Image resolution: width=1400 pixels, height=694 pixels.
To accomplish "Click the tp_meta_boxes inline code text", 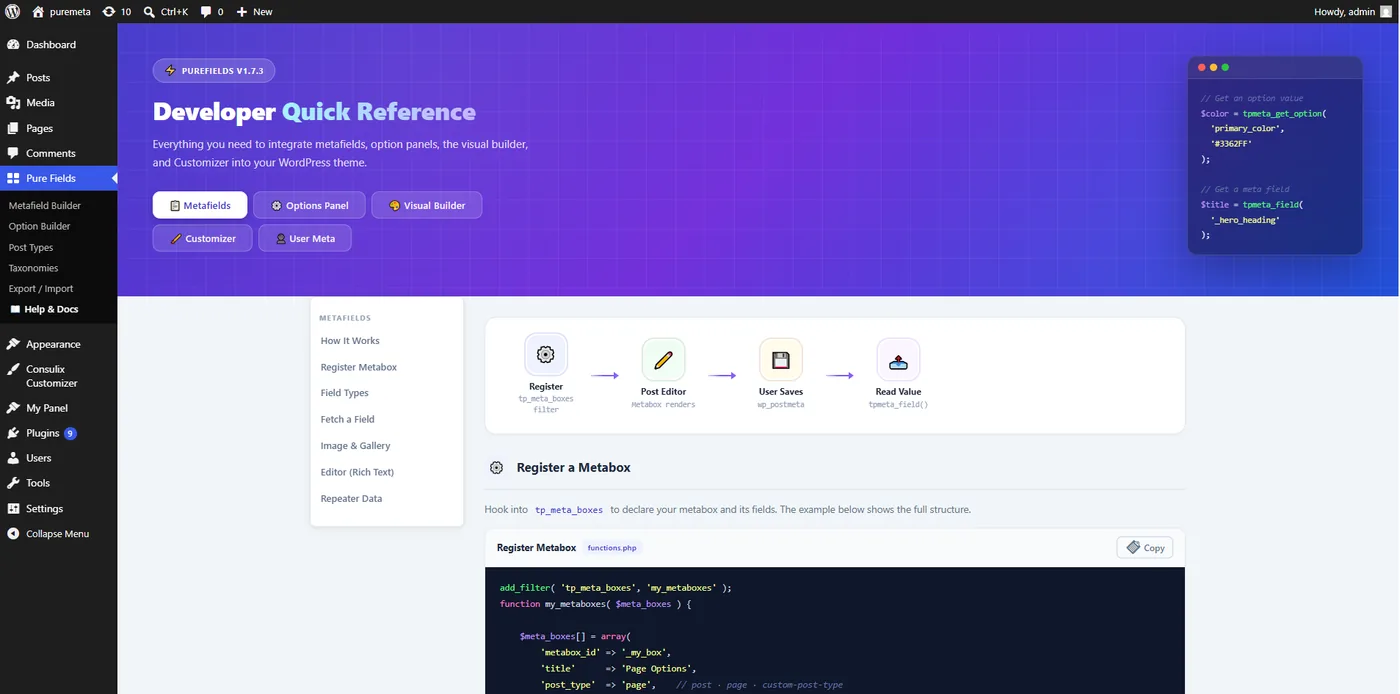I will click(569, 510).
